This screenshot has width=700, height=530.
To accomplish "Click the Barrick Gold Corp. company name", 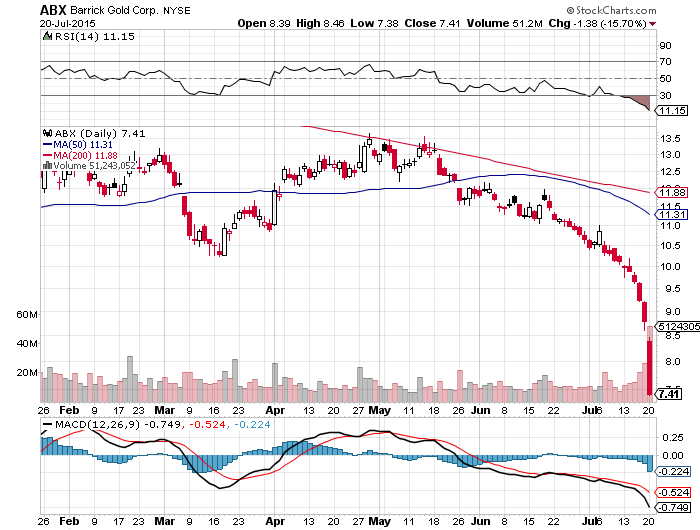I will coord(114,10).
